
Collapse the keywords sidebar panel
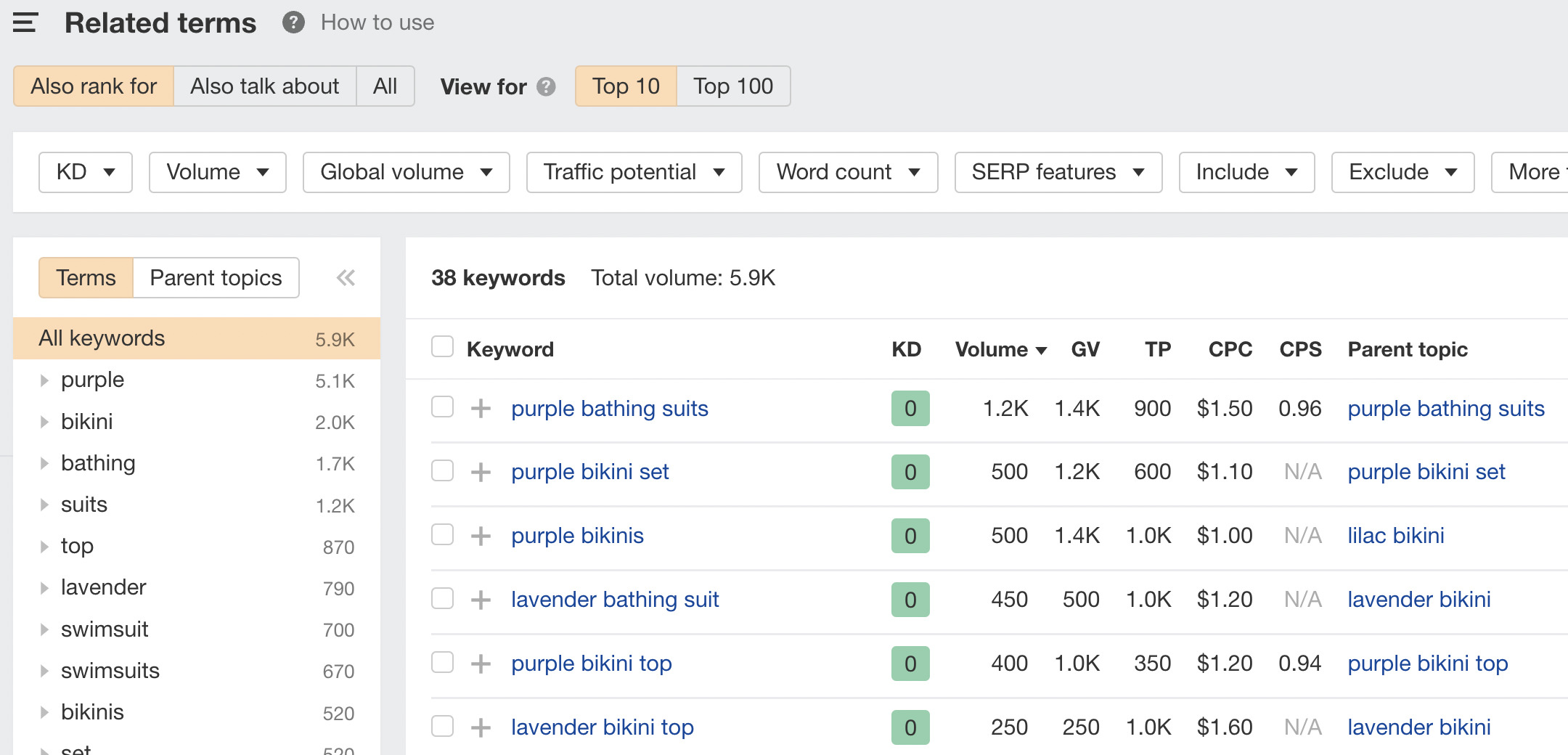[x=346, y=277]
